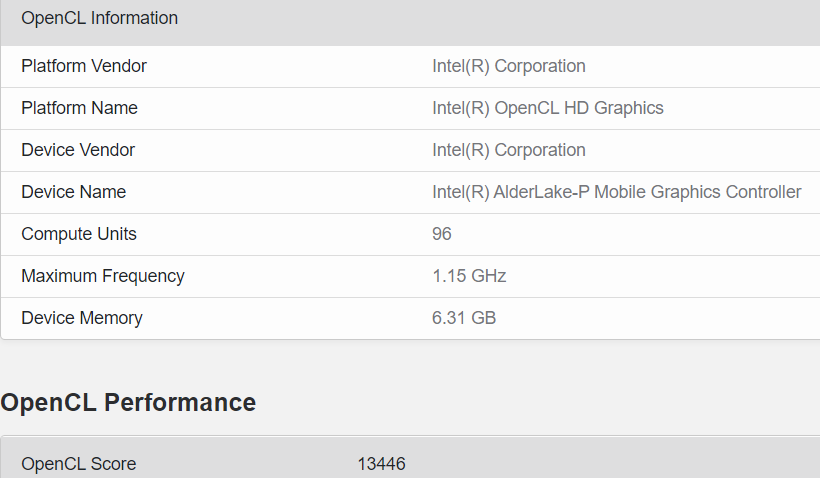Click the Device Memory row label
The image size is (820, 478).
click(82, 318)
